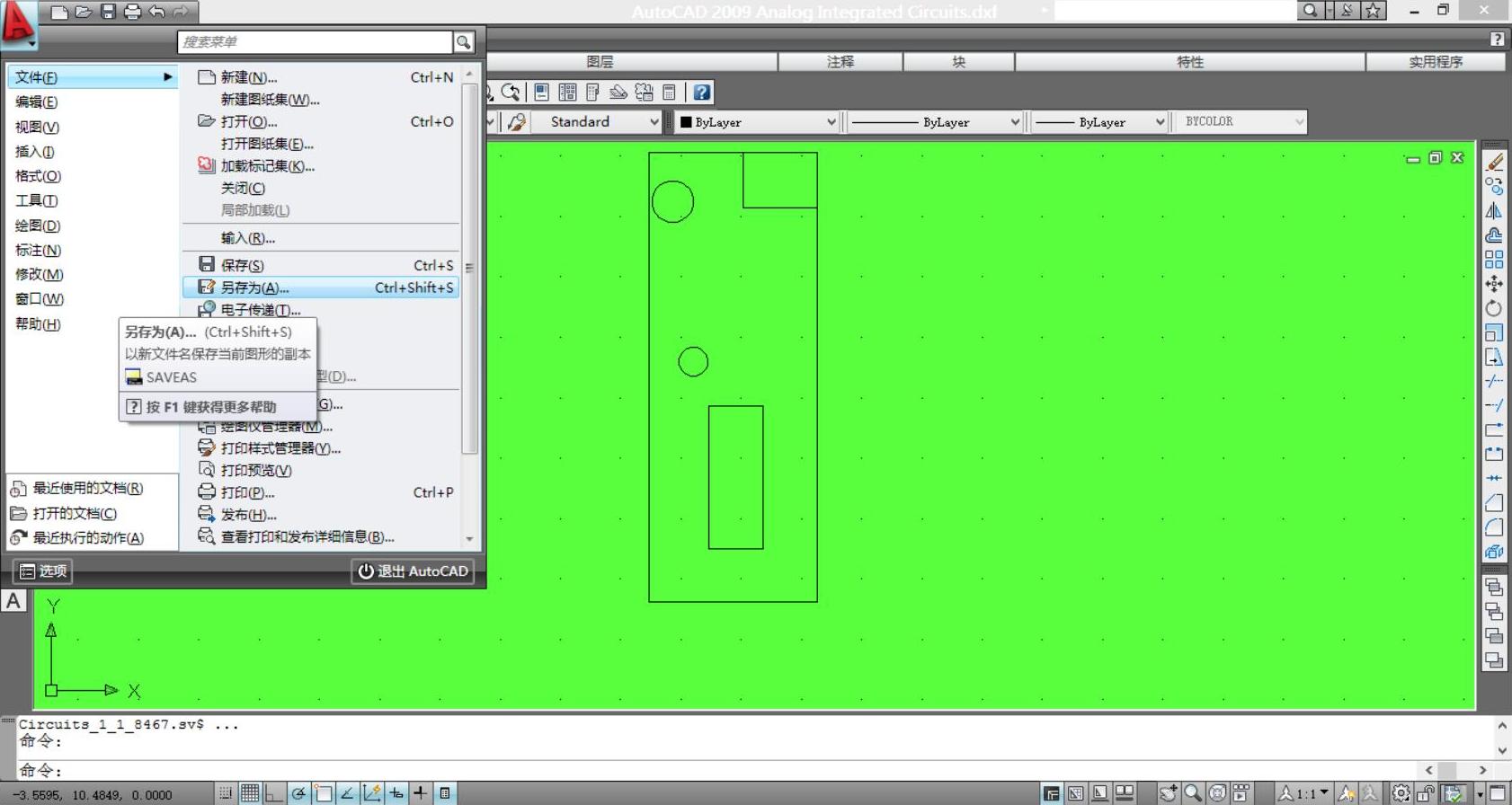This screenshot has height=805, width=1512.
Task: Click the 搜索菜单 search input field
Action: coord(316,41)
